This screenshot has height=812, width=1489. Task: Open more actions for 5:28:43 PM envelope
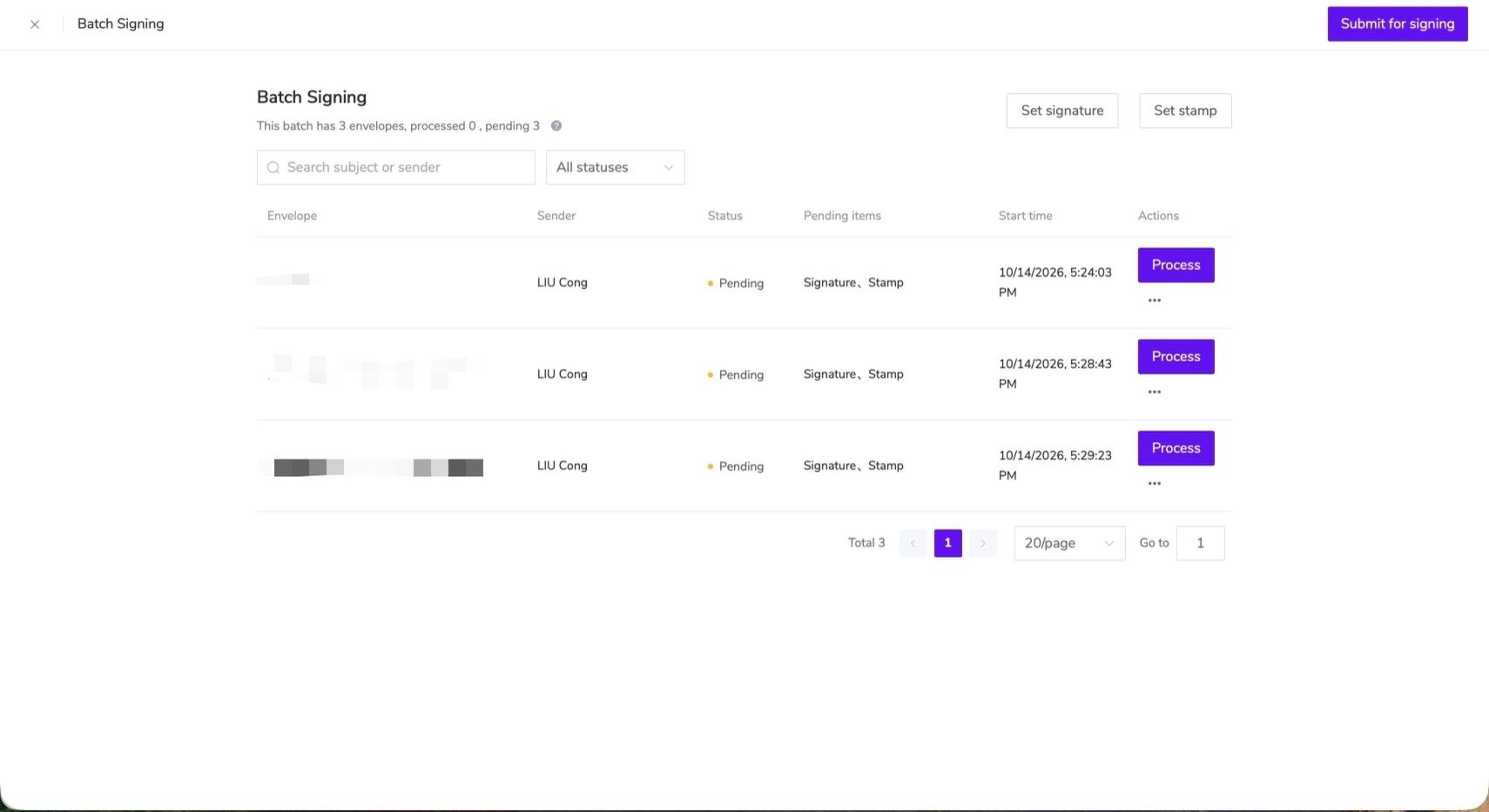click(1155, 392)
